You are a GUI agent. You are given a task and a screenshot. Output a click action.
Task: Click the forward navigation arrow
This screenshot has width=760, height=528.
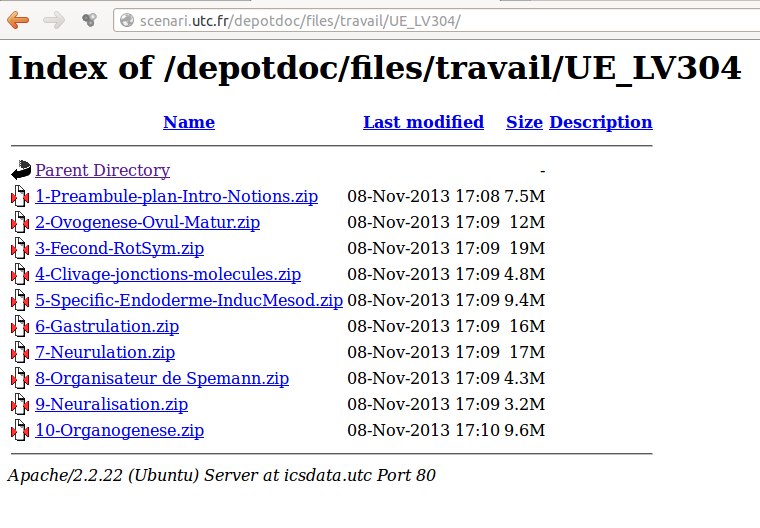[x=53, y=20]
